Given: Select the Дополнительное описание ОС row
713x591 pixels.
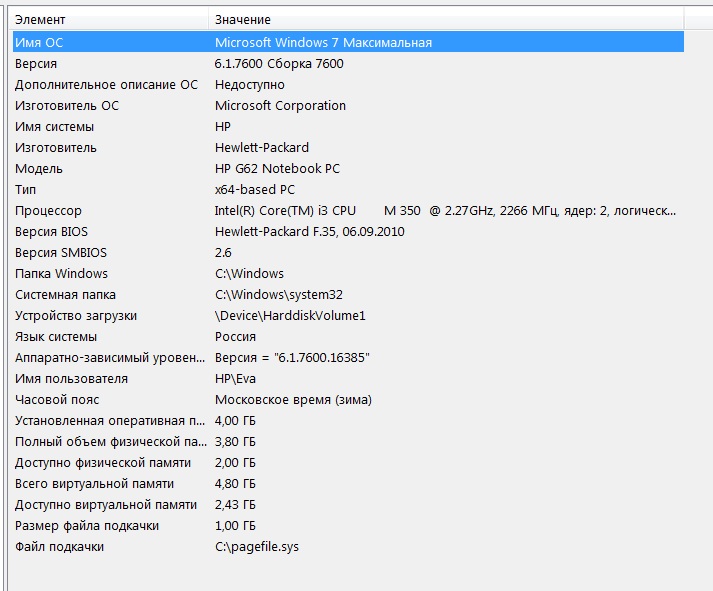Looking at the screenshot, I should (x=348, y=85).
